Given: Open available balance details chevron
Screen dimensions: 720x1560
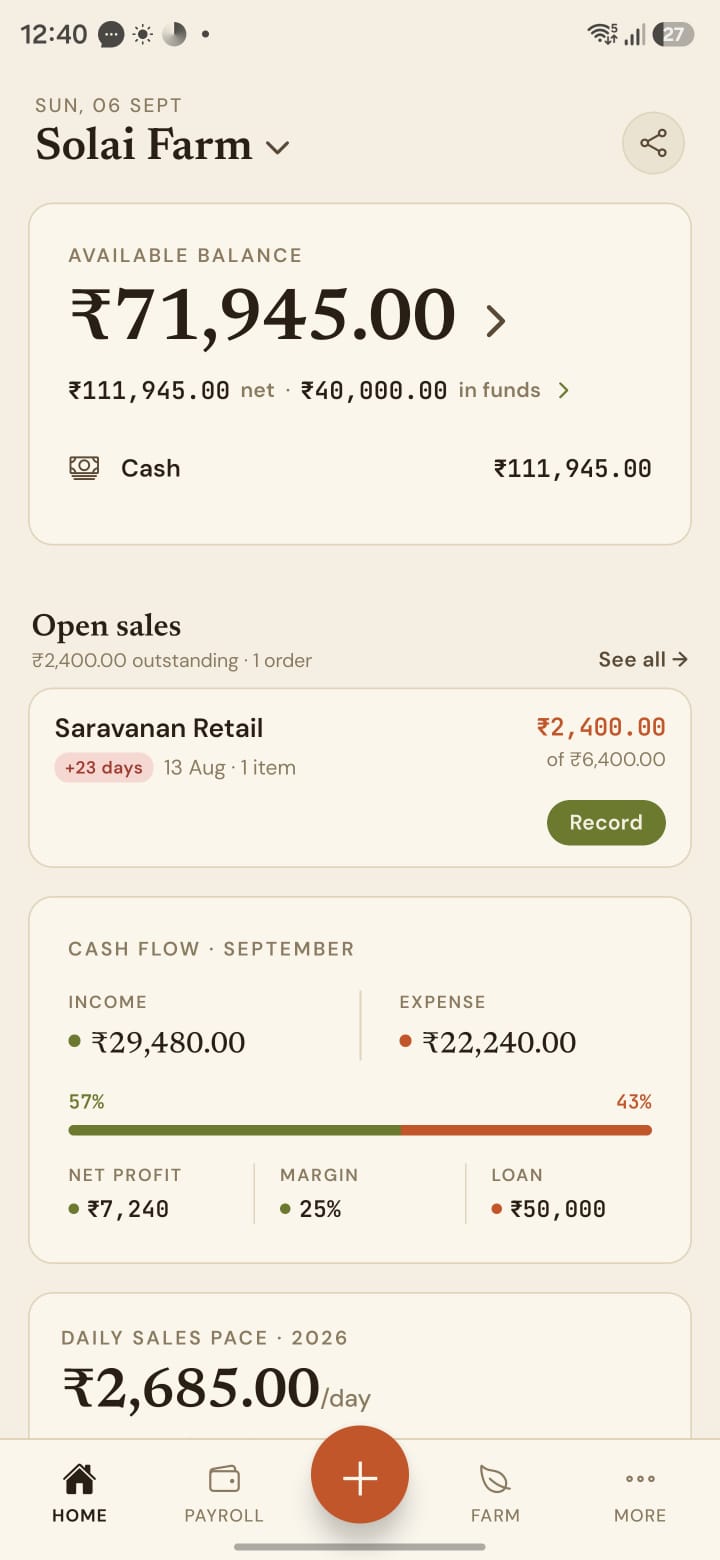Looking at the screenshot, I should pyautogui.click(x=495, y=321).
